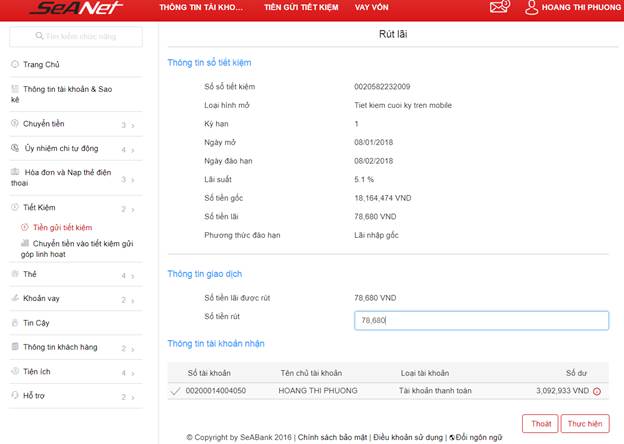624x444 pixels.
Task: Click the Hỗ trợ support icon
Action: [15, 396]
